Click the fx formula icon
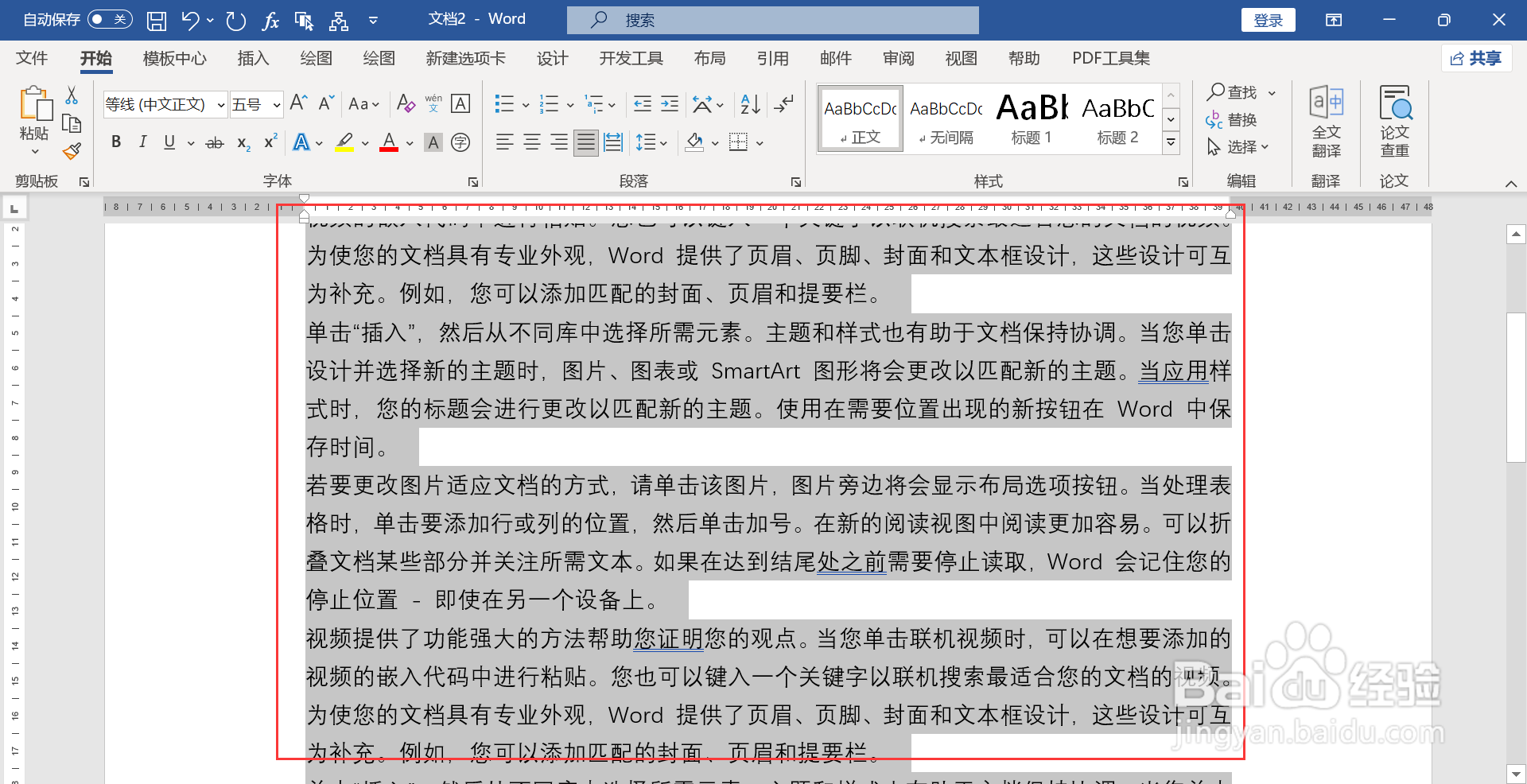 (270, 21)
